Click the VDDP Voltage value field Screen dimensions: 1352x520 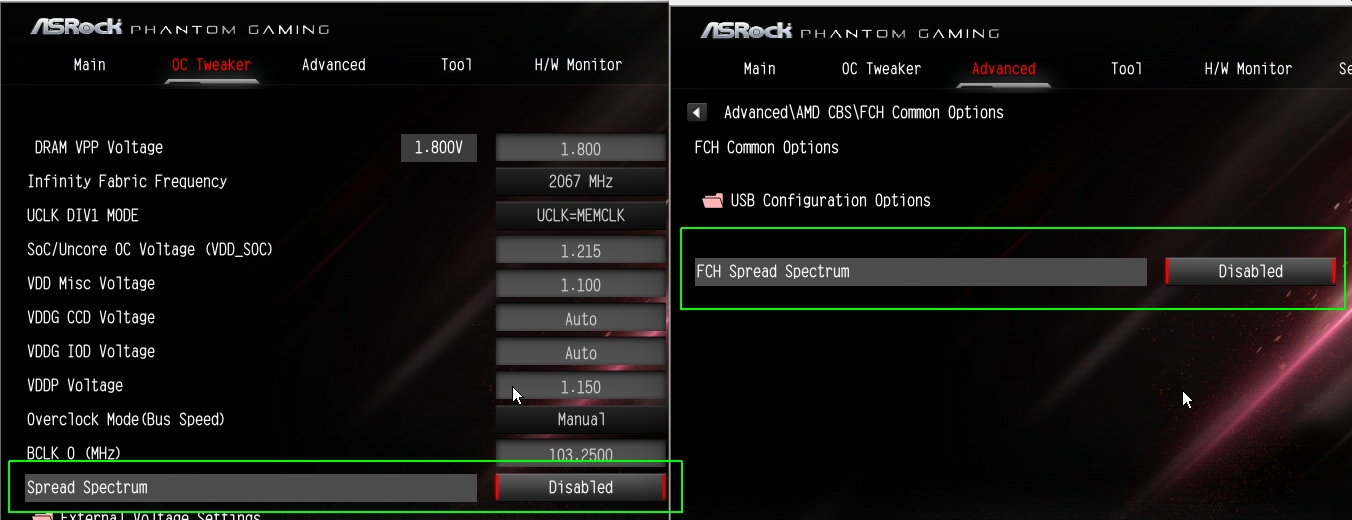[580, 387]
